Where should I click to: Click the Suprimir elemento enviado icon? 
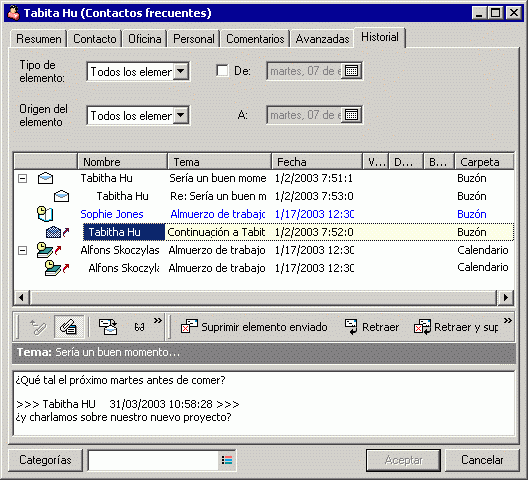pos(189,327)
